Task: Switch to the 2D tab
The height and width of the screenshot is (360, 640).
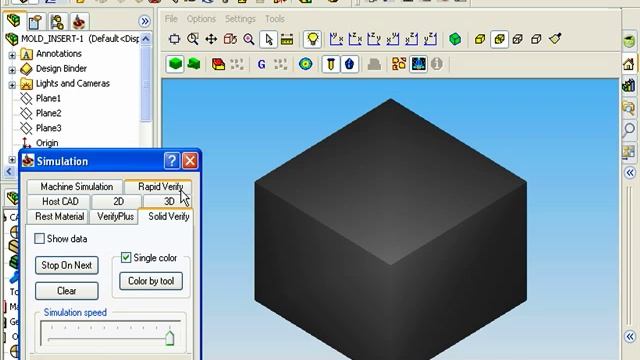Action: [118, 201]
